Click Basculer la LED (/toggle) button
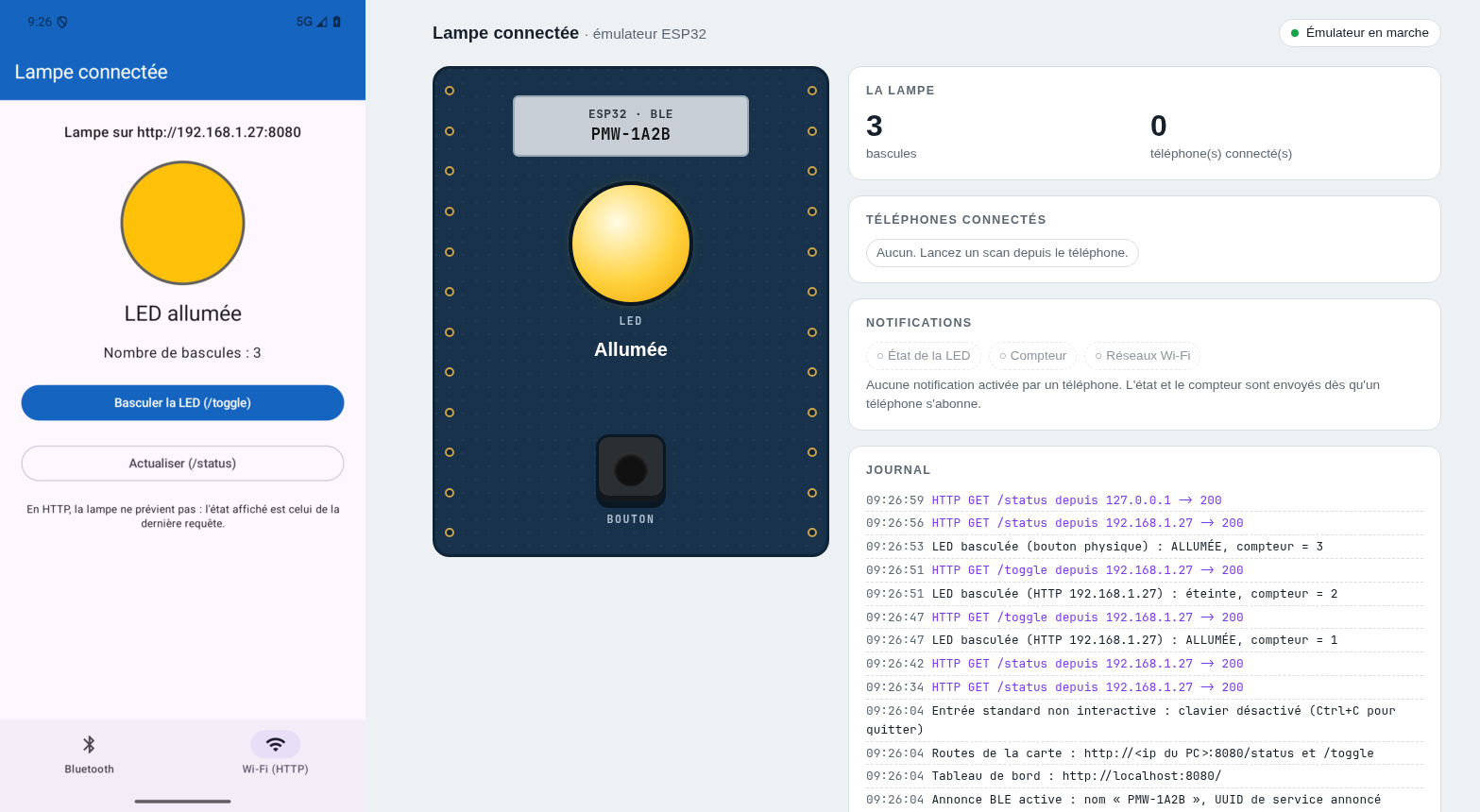1480x812 pixels. coord(182,402)
